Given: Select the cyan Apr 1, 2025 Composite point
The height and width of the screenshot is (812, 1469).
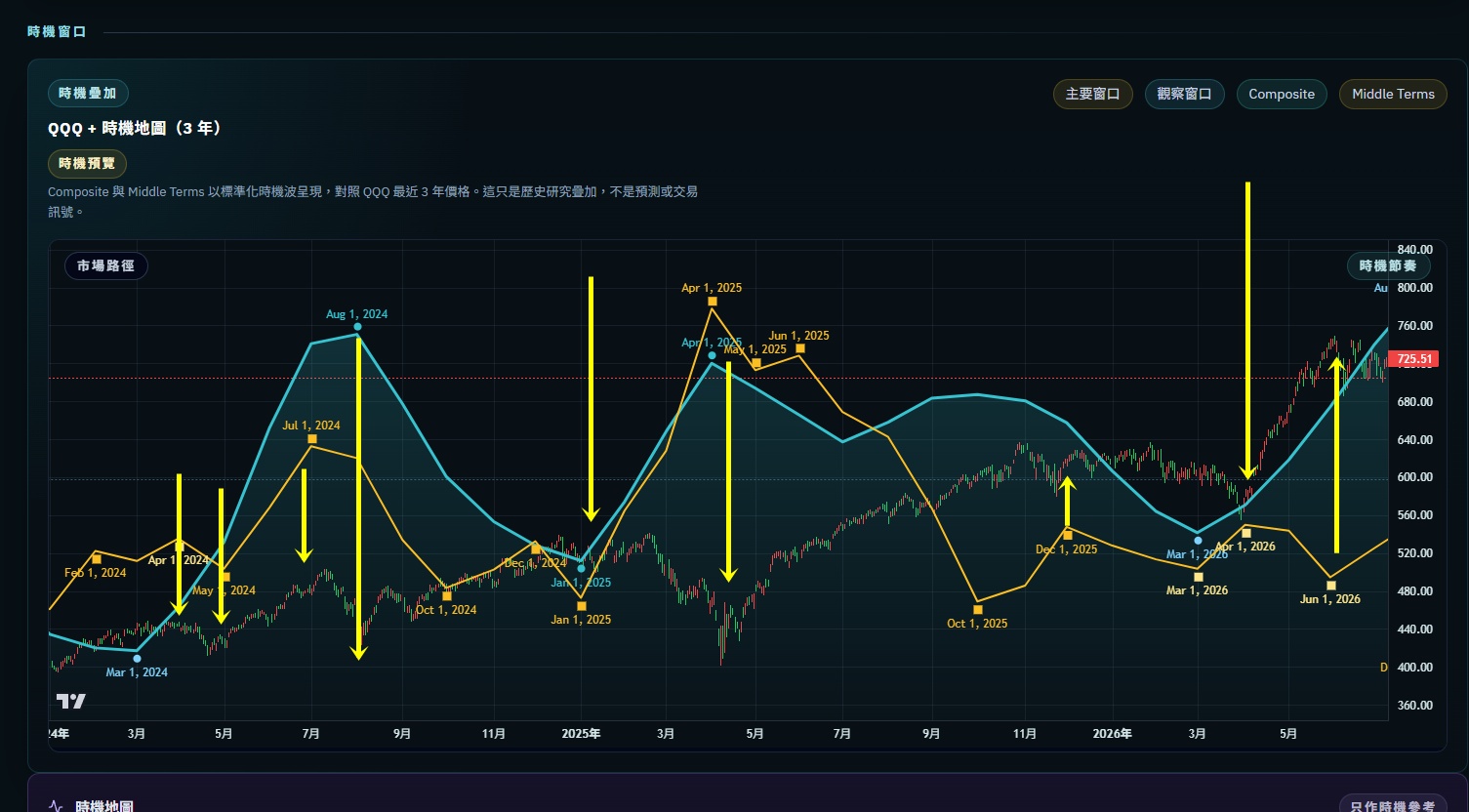Looking at the screenshot, I should 712,355.
